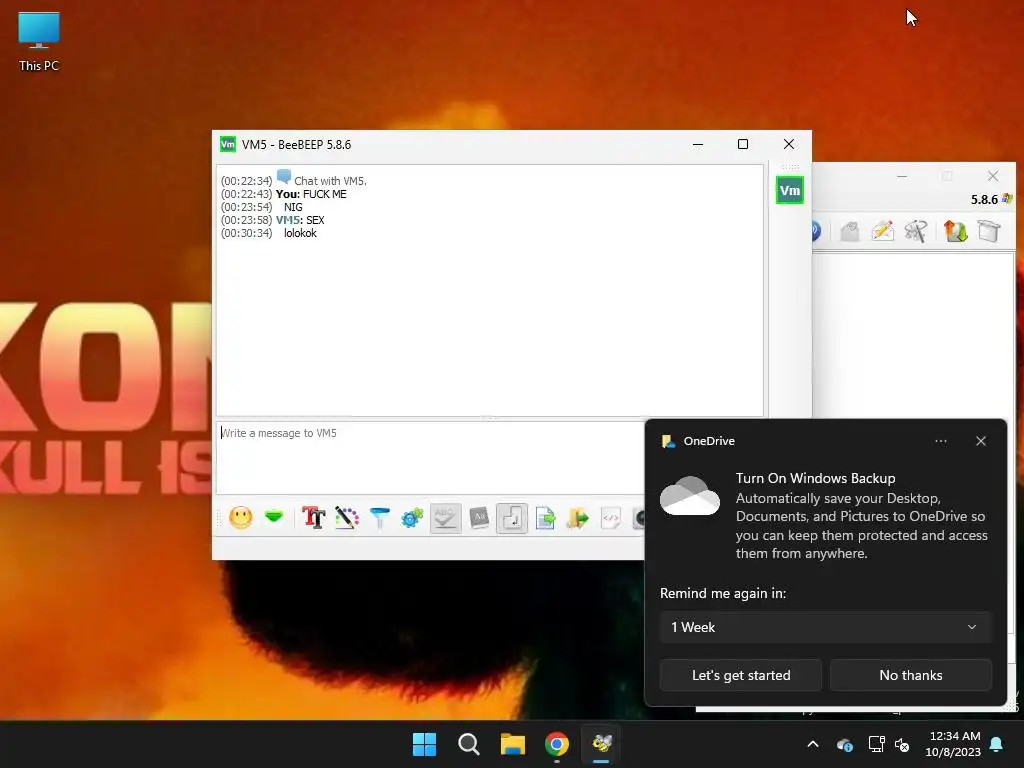Expand hidden system tray icons chevron
Screen dimensions: 1024x768
(813, 744)
